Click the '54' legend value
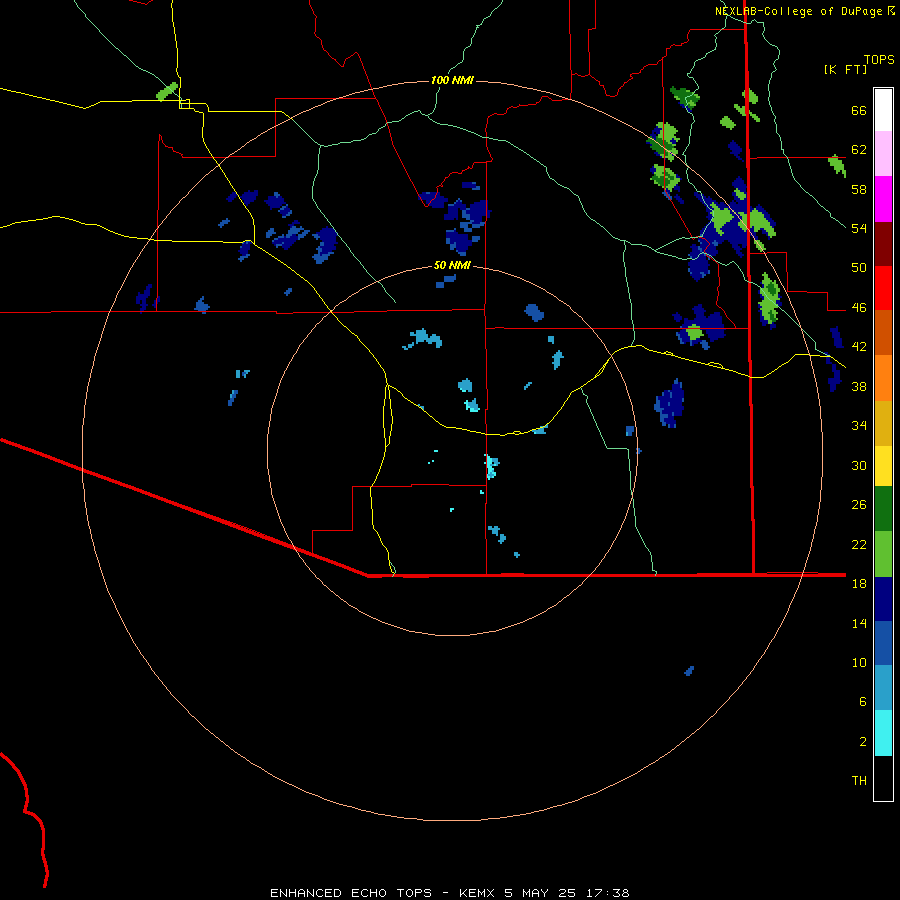The image size is (900, 900). pos(859,228)
